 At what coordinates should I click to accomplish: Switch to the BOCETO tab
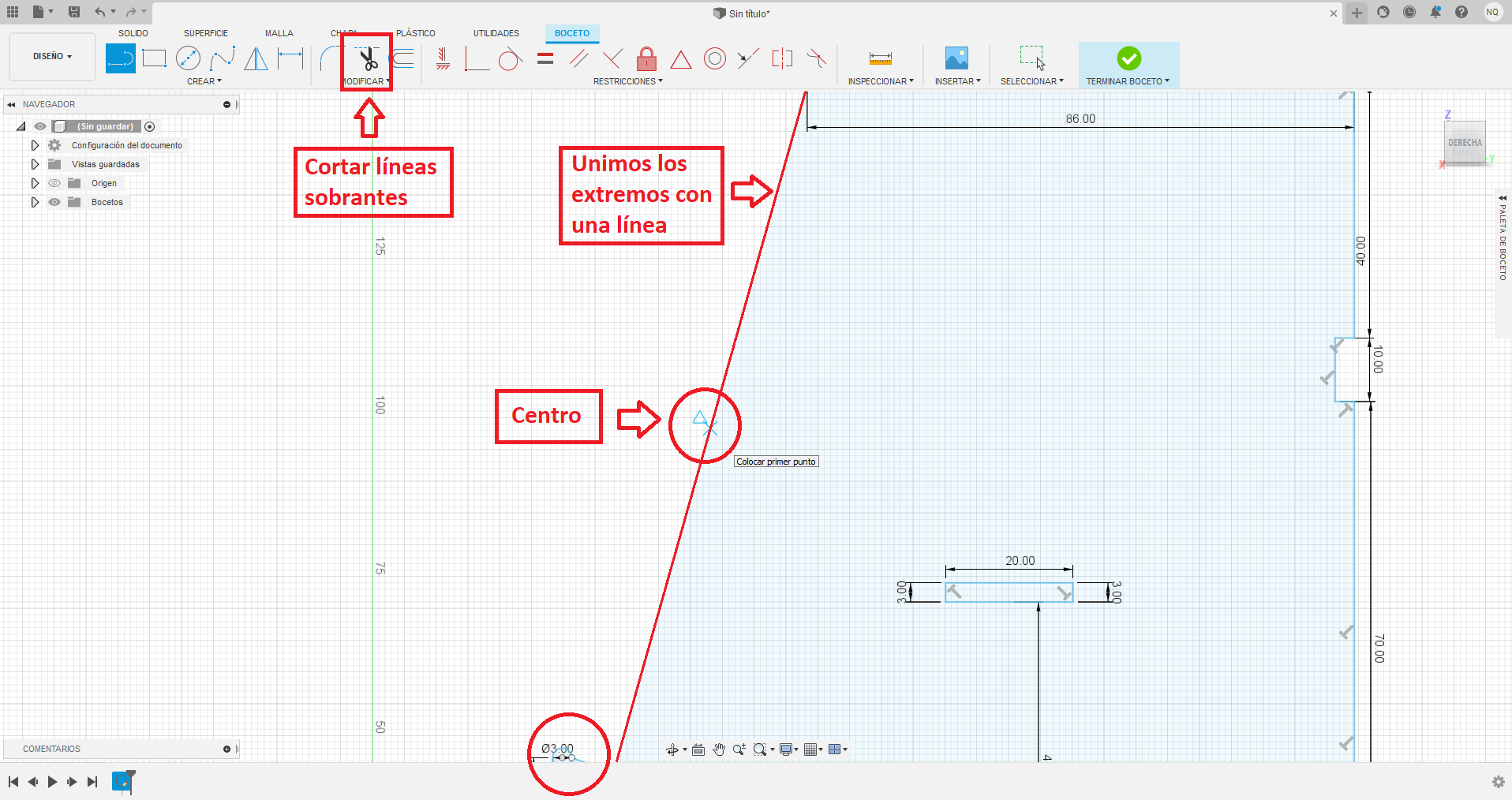pos(572,33)
